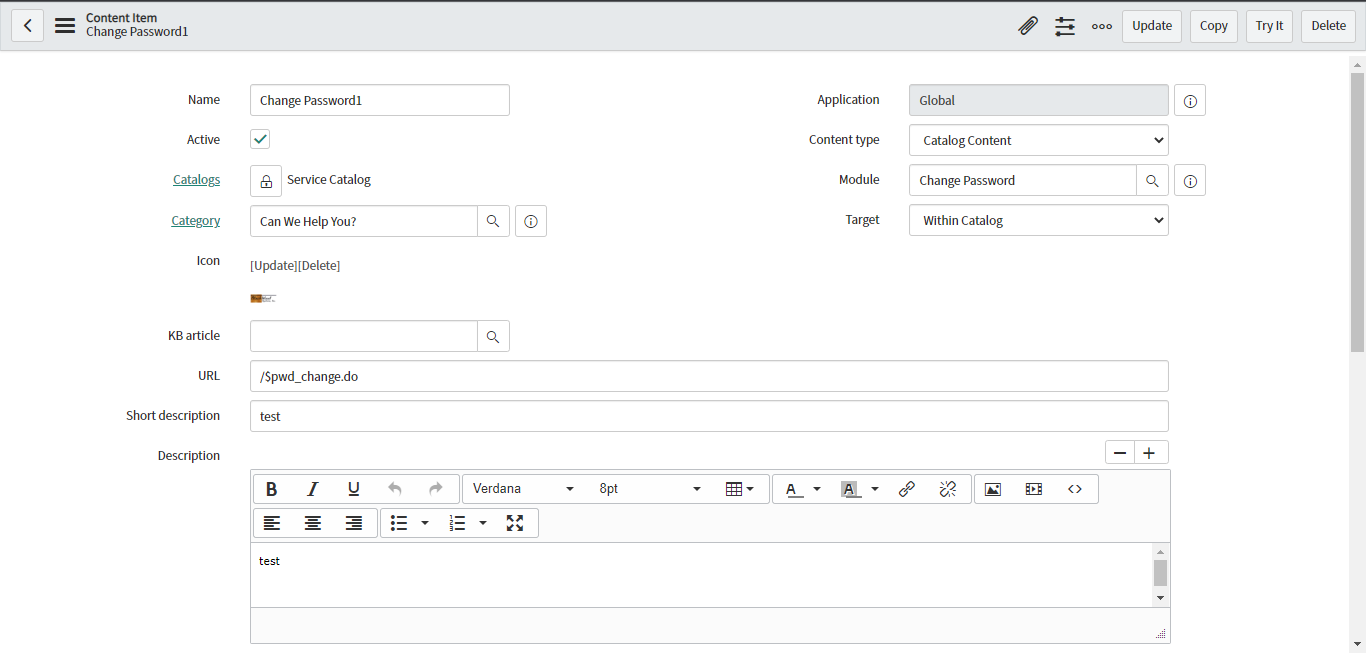Open the Catalogs label link

coord(196,180)
